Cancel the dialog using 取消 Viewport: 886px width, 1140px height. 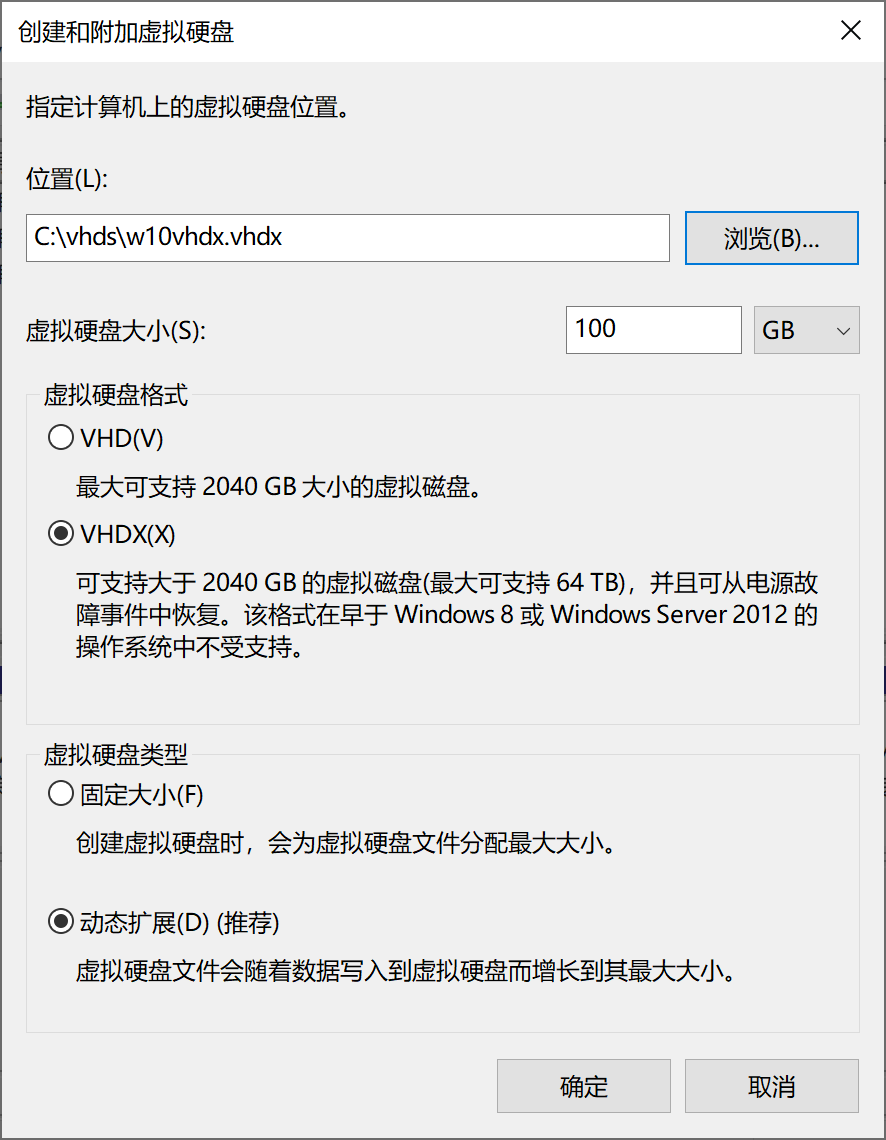coord(772,1085)
